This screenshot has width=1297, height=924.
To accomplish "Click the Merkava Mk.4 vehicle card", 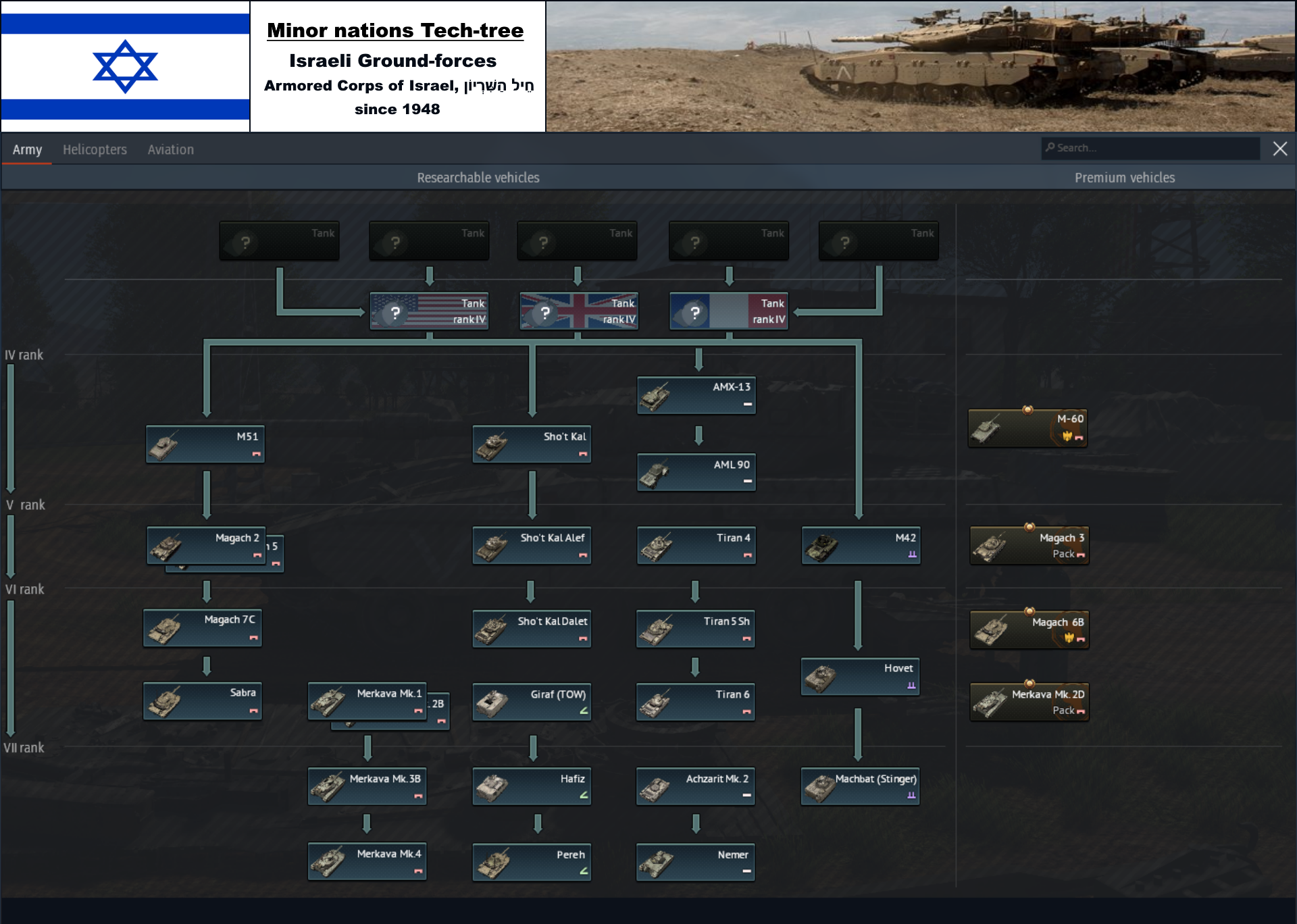I will coord(367,862).
